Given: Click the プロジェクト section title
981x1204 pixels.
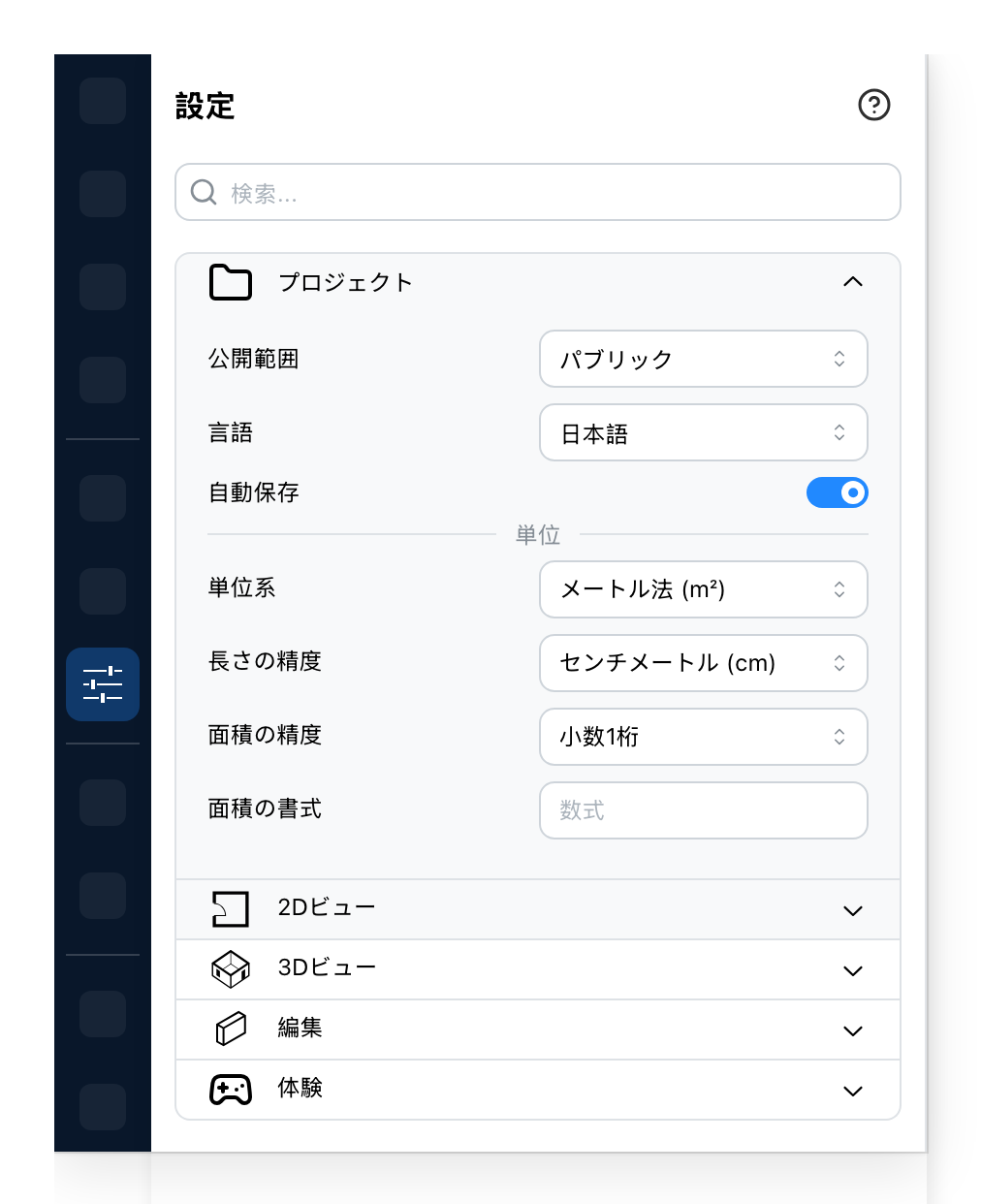Looking at the screenshot, I should click(346, 282).
